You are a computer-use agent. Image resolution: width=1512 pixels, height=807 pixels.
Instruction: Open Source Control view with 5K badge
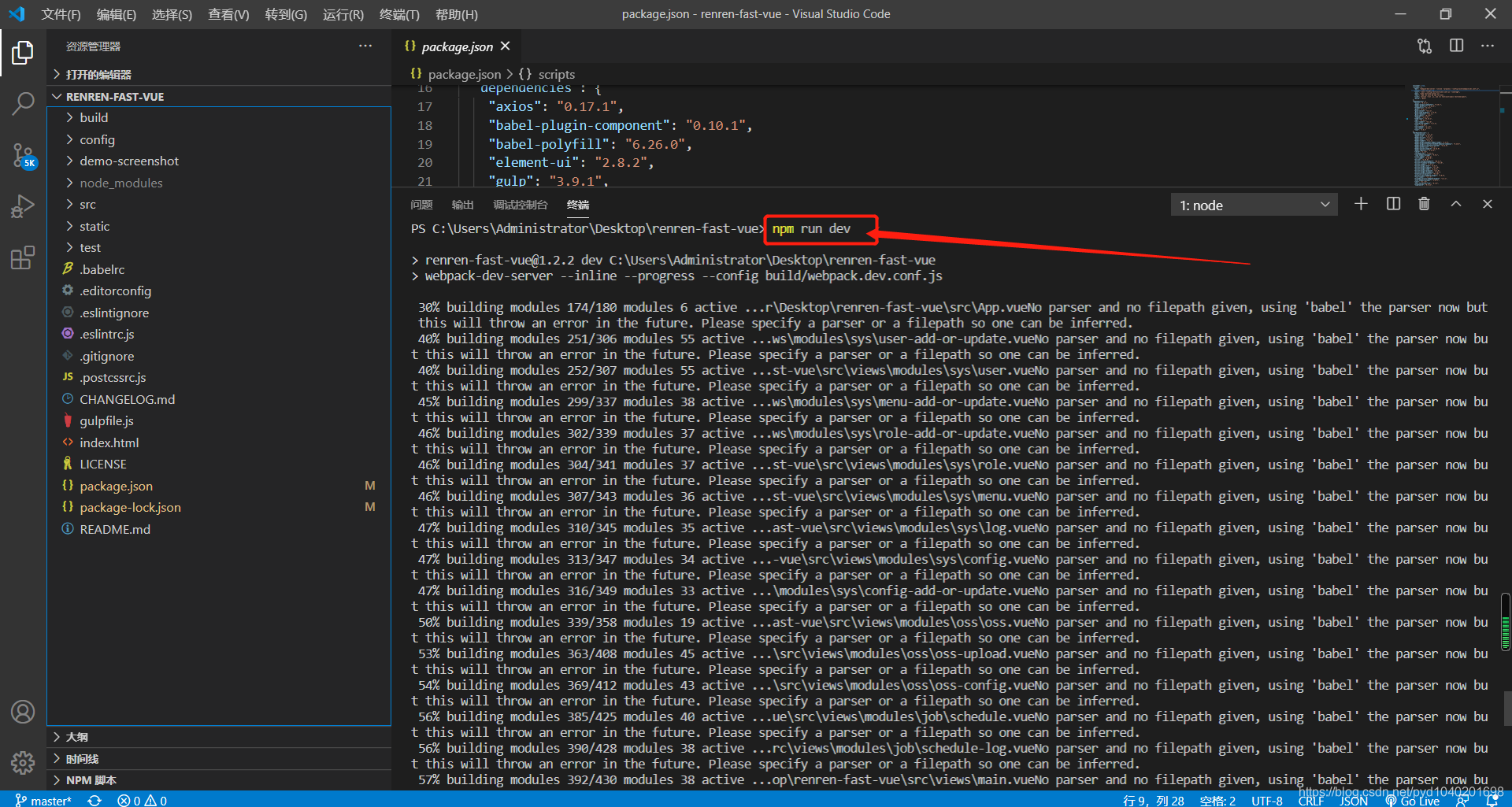click(23, 155)
